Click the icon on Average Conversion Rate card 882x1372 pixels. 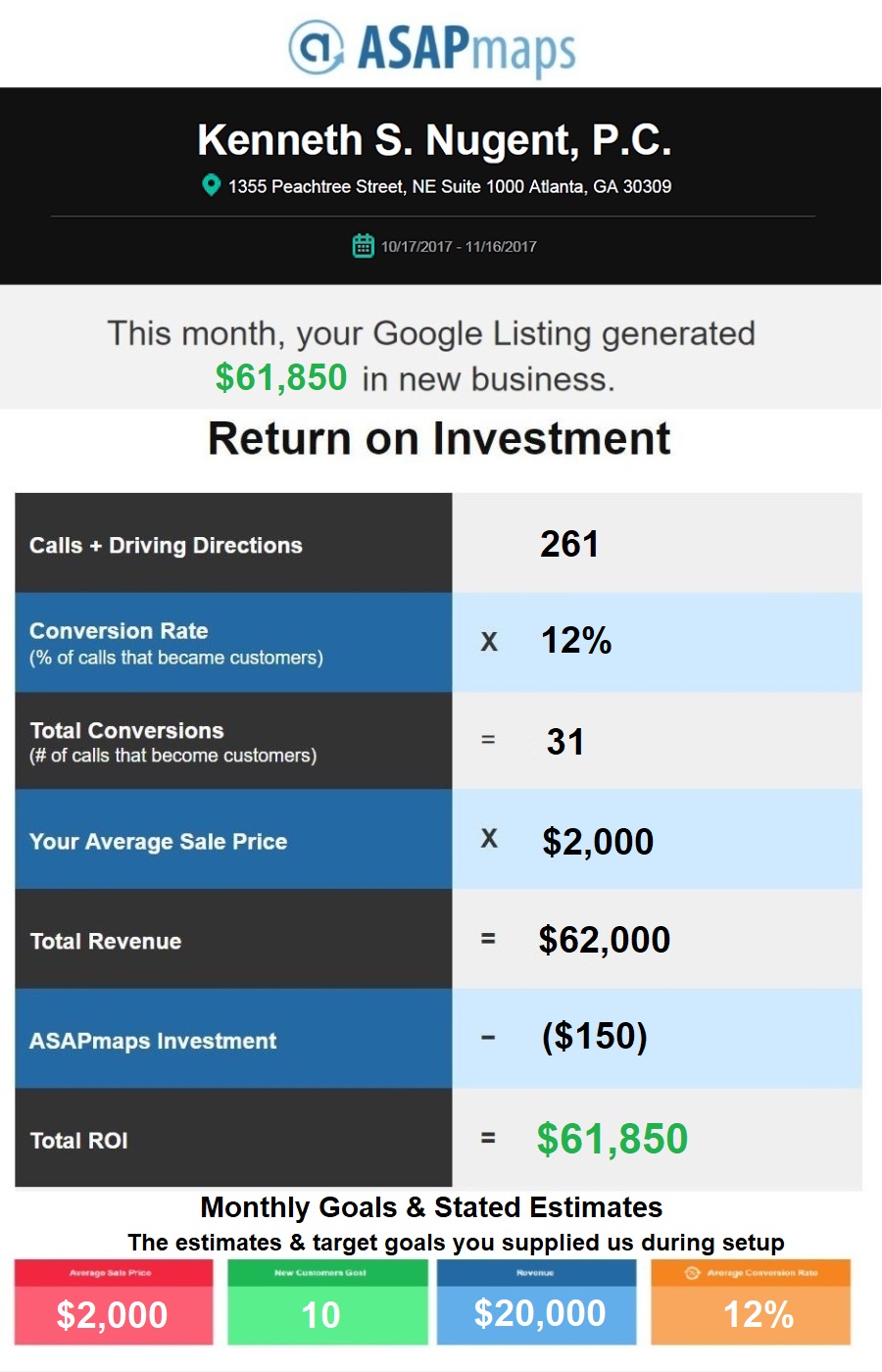click(x=692, y=1273)
